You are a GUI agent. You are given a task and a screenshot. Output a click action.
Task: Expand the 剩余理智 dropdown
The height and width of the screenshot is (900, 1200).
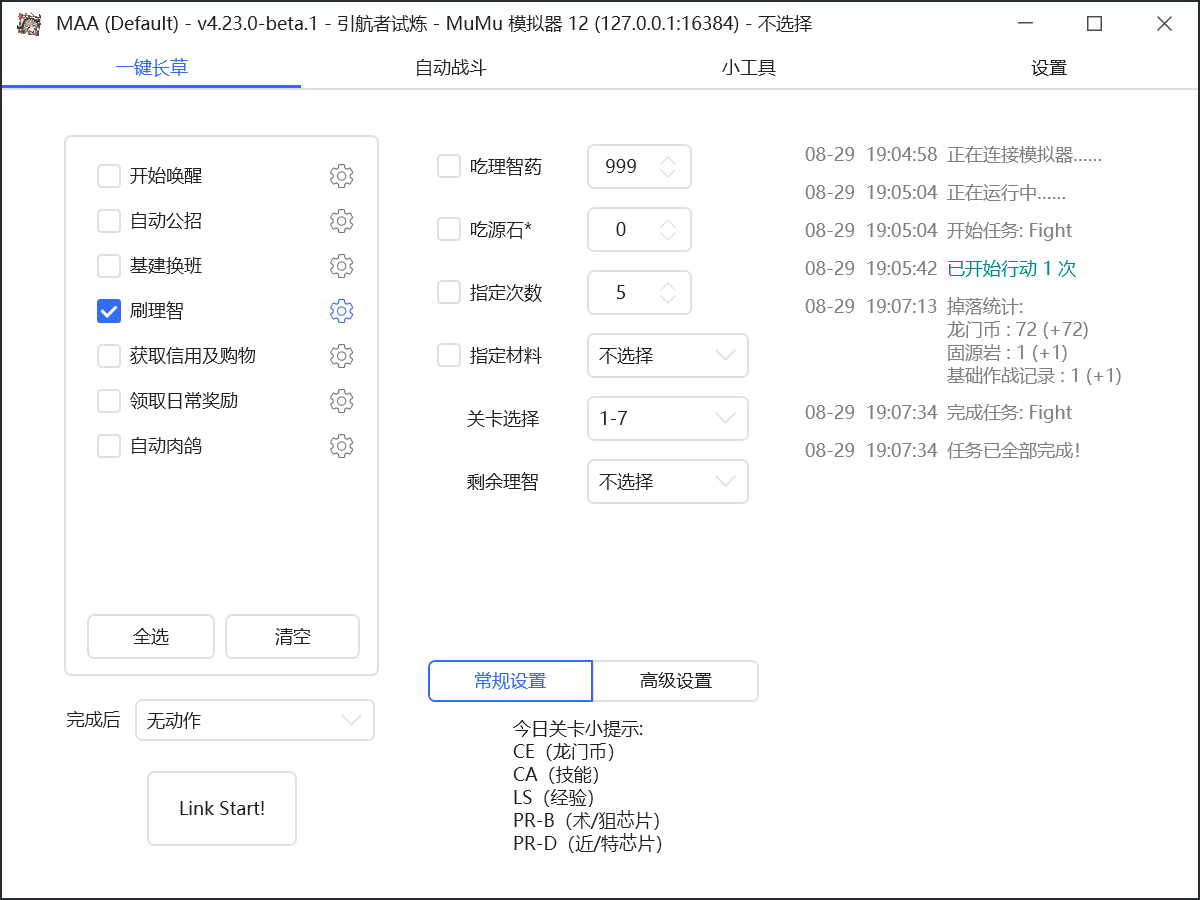pyautogui.click(x=667, y=481)
